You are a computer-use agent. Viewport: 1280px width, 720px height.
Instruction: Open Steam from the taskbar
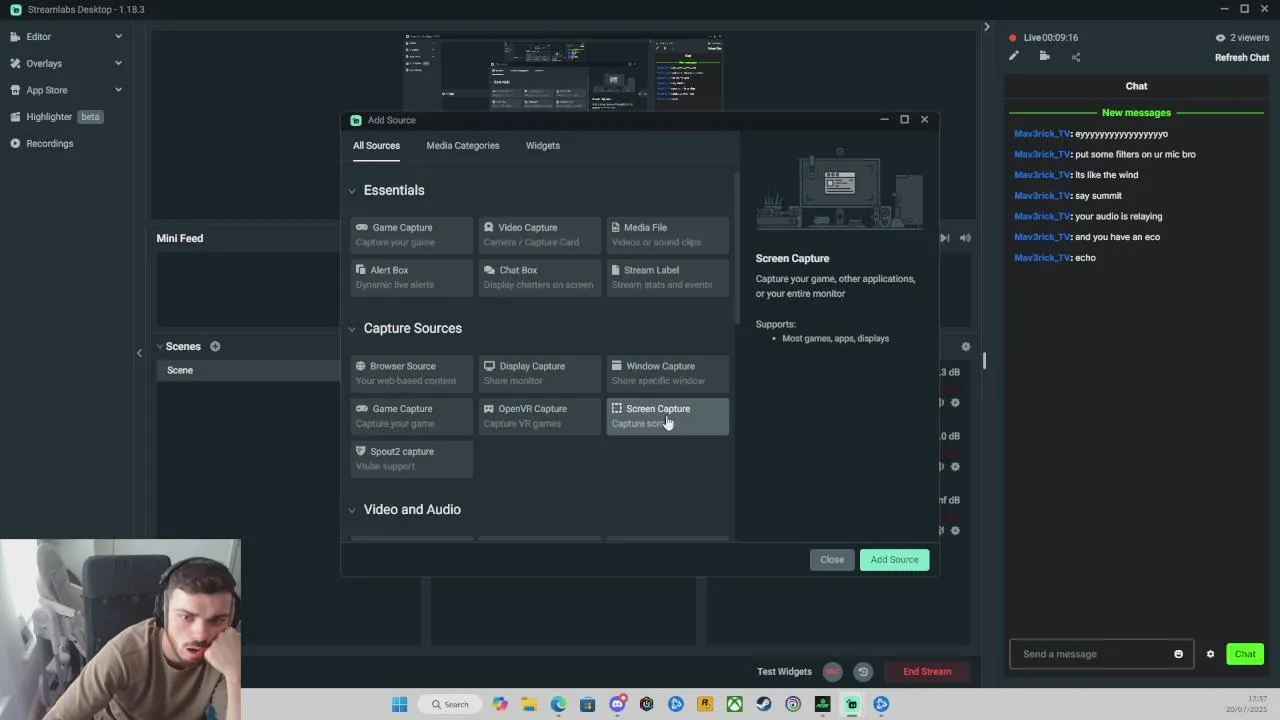click(x=764, y=704)
